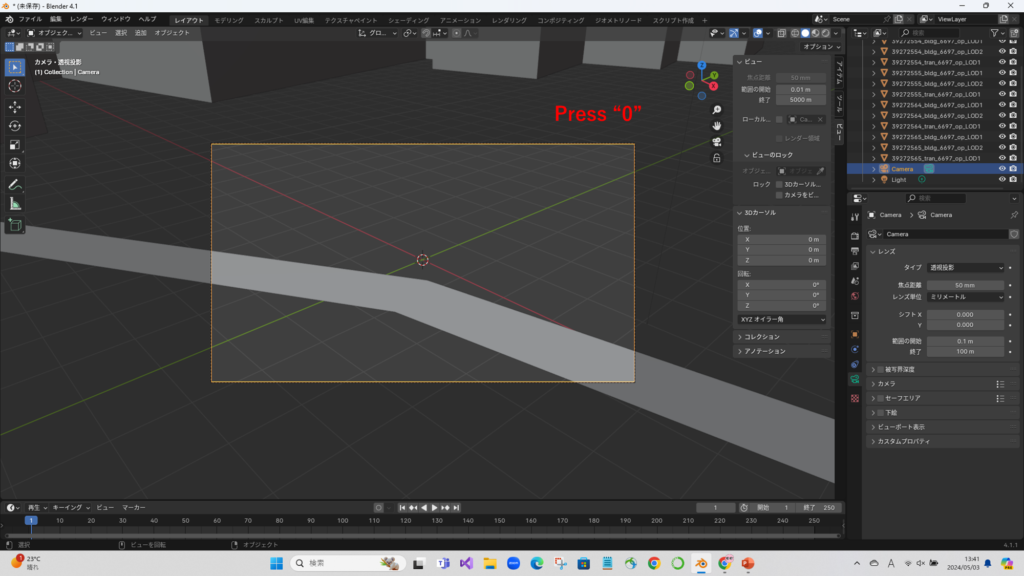The width and height of the screenshot is (1024, 576).
Task: Select the Rotate tool in left toolbar
Action: click(15, 126)
